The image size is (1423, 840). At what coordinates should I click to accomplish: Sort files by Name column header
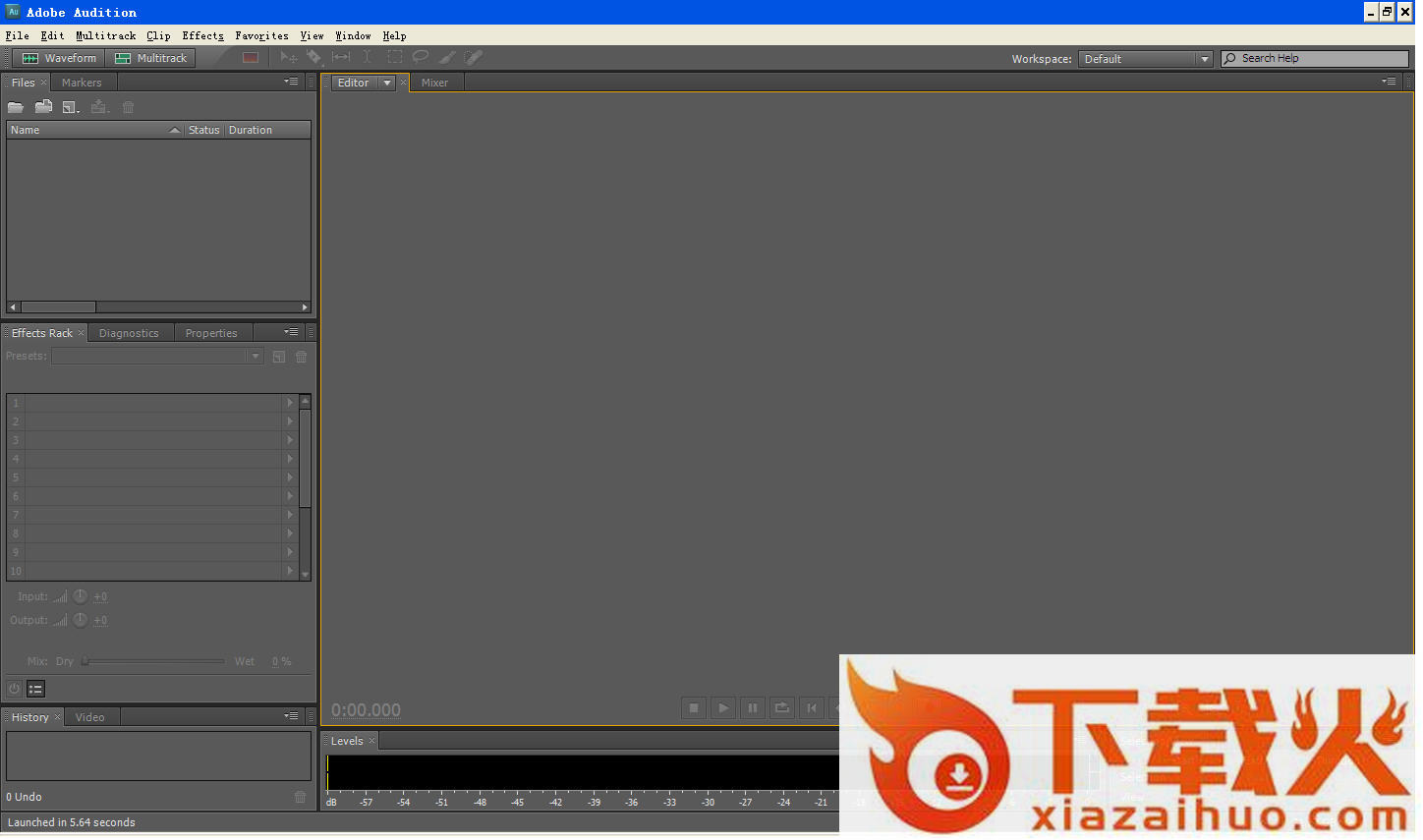coord(95,130)
